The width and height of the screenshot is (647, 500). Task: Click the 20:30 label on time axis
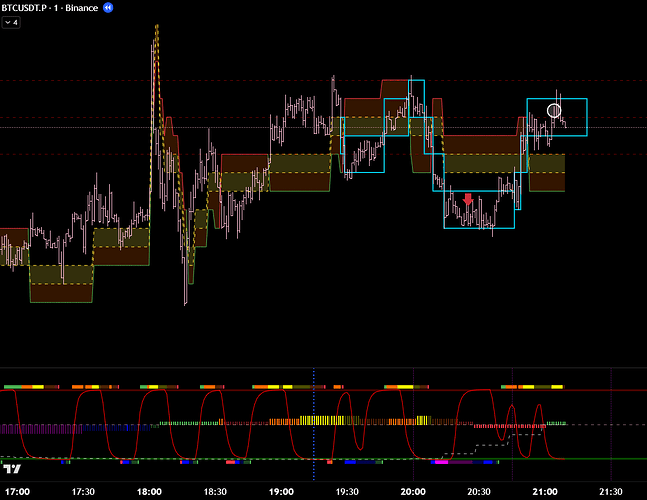[479, 491]
